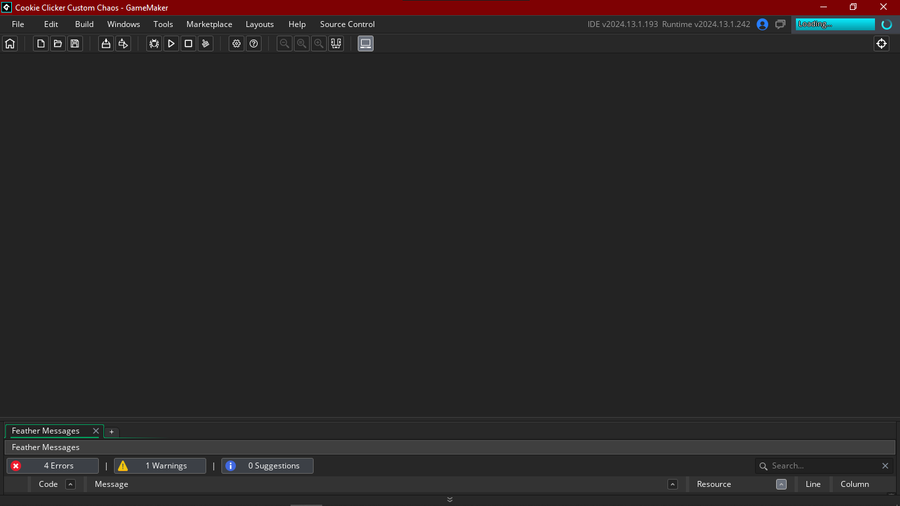Zoom in the workspace

point(319,44)
